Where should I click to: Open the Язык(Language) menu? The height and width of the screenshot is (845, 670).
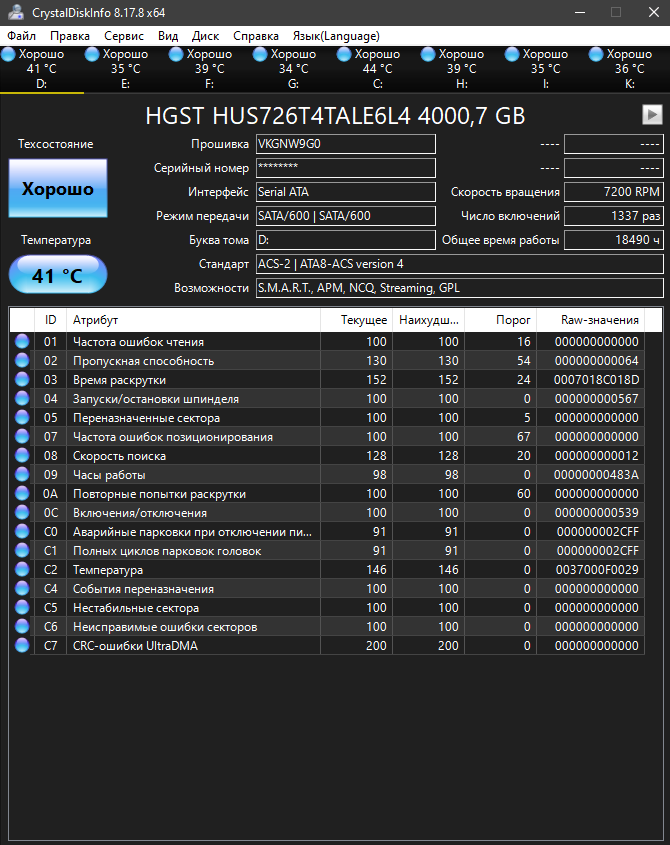tap(336, 36)
